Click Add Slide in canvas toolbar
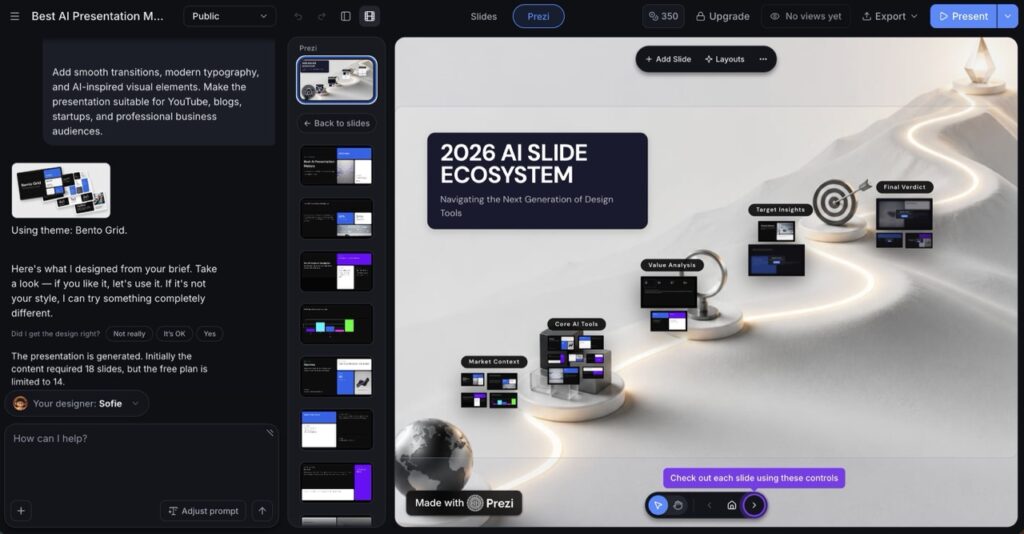Screen dimensions: 1024x534 [x=668, y=59]
